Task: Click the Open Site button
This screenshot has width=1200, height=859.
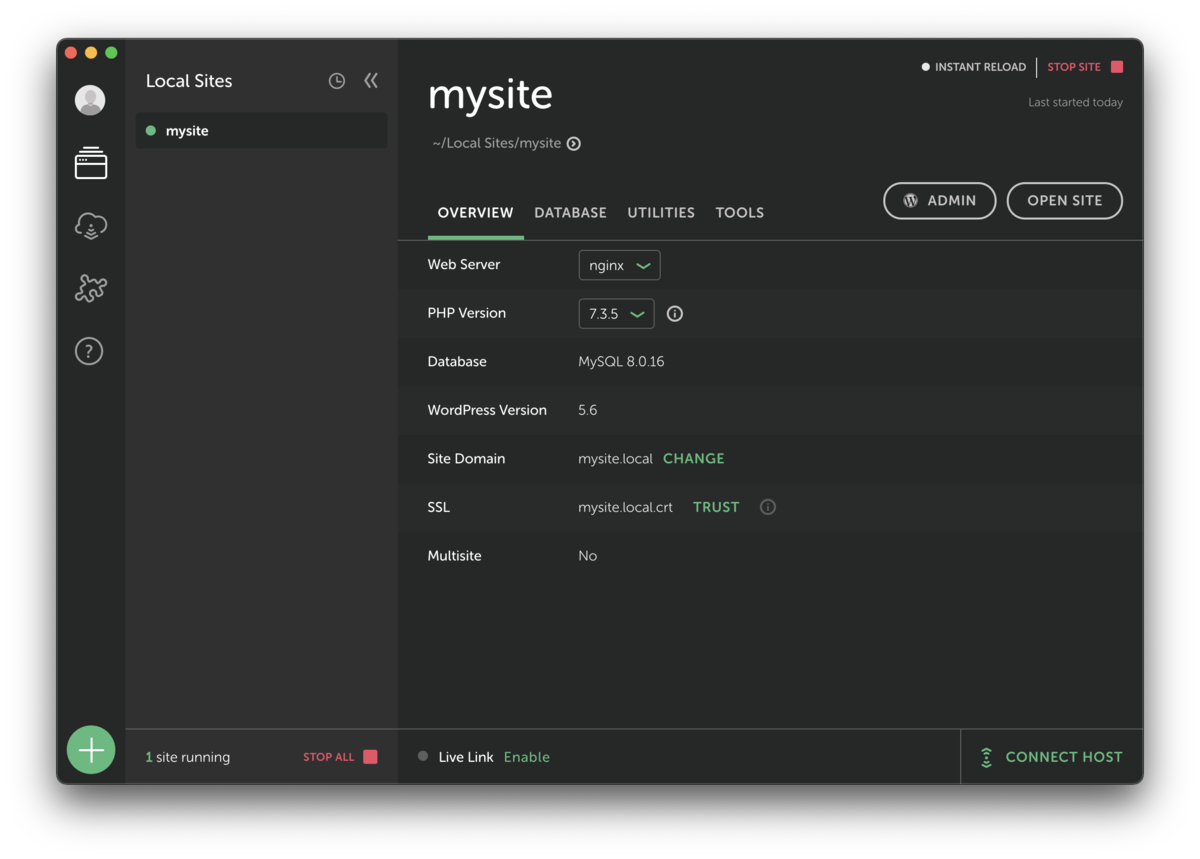Action: coord(1064,200)
